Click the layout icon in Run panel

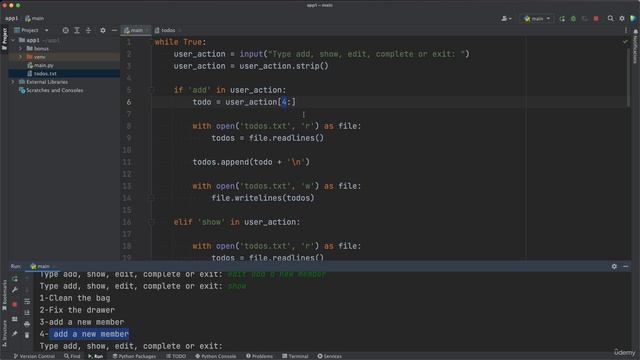15,319
